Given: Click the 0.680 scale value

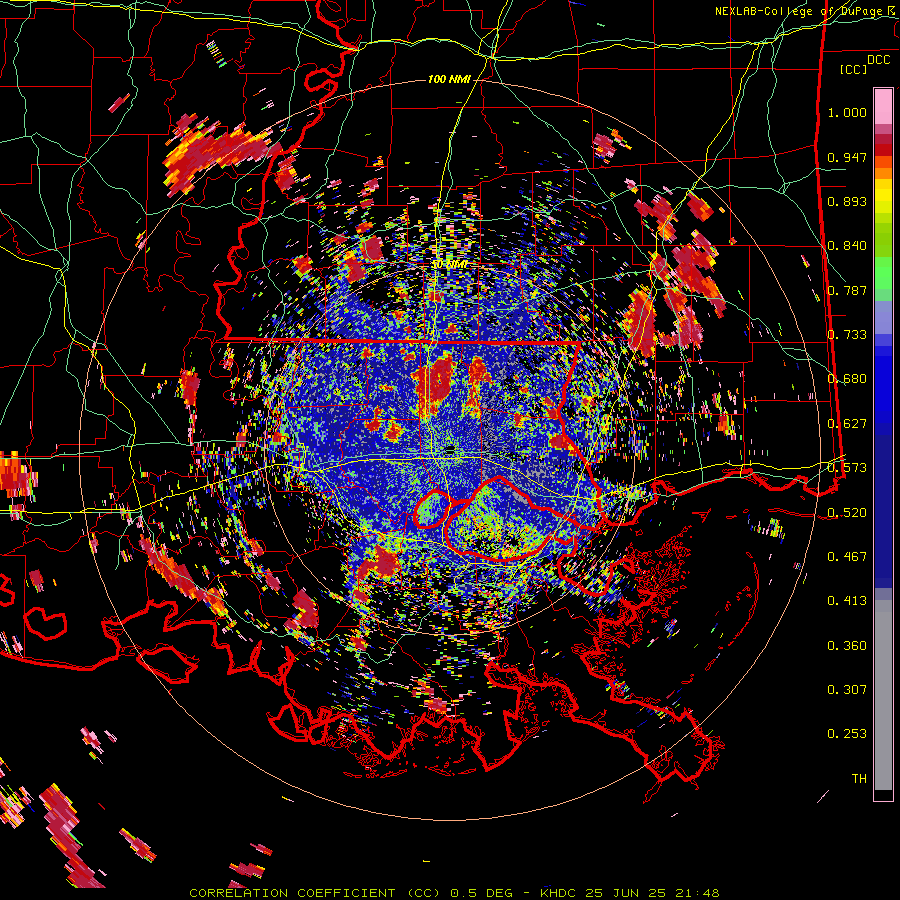Looking at the screenshot, I should pos(847,379).
